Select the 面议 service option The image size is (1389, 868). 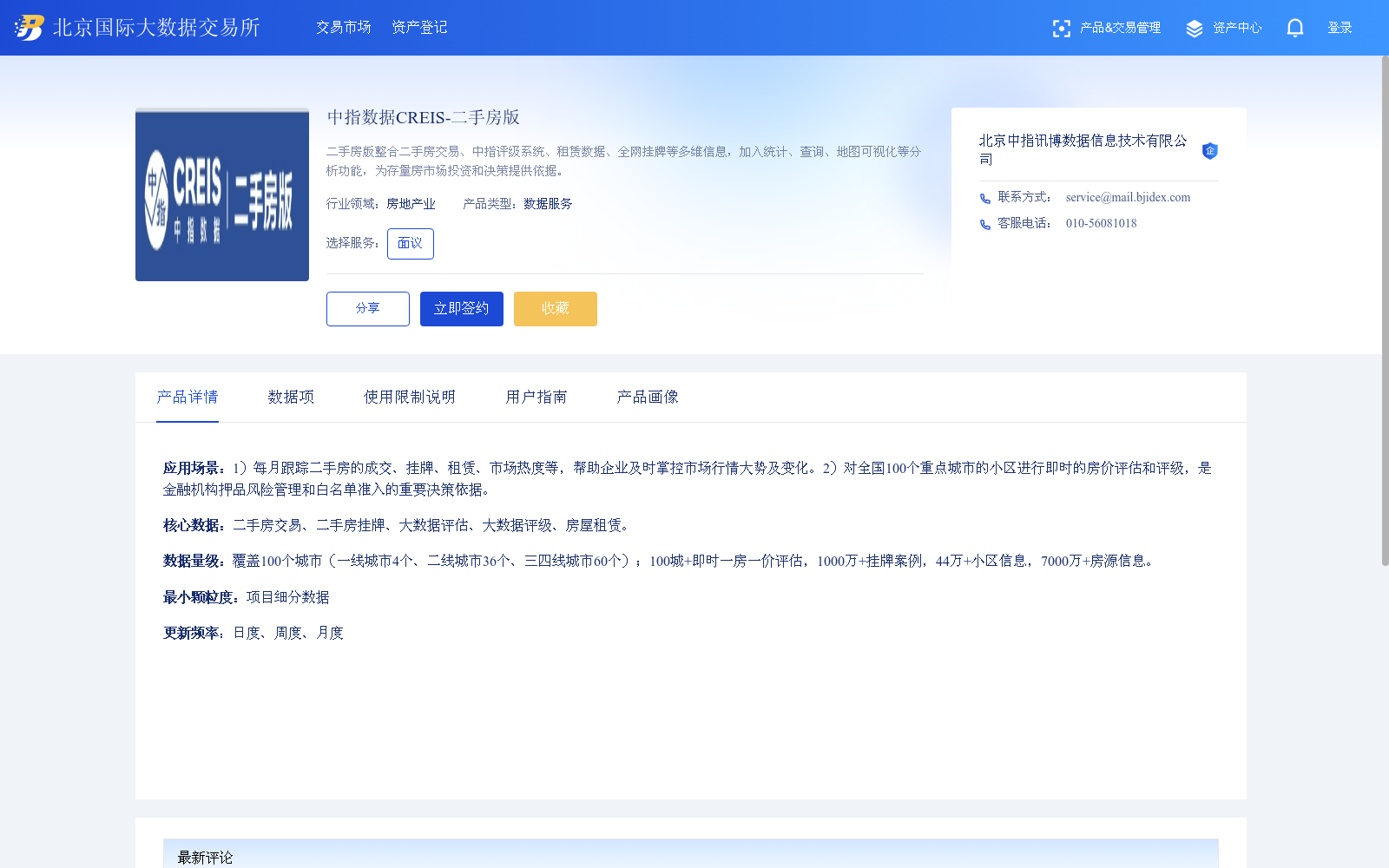click(410, 244)
